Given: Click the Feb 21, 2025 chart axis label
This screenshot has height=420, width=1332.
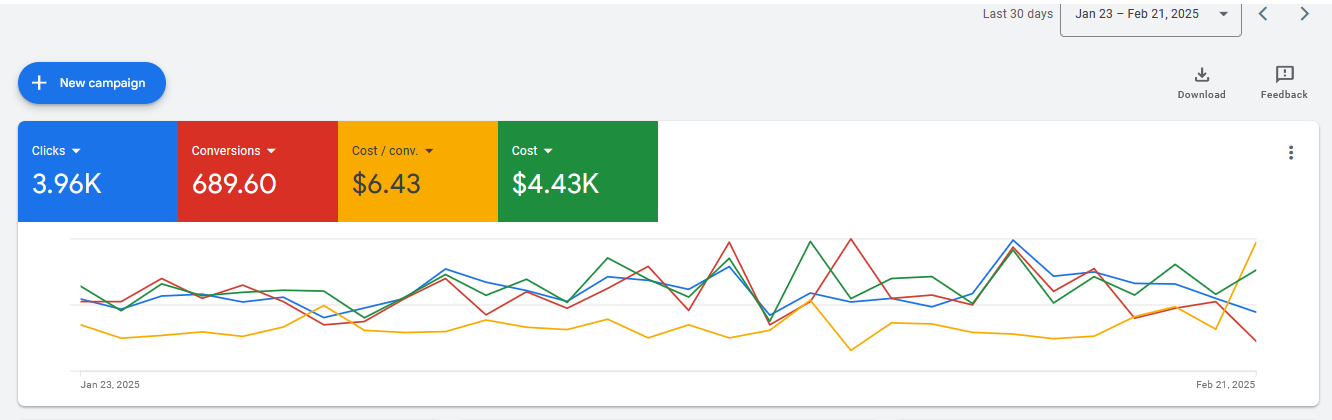Looking at the screenshot, I should [x=1225, y=385].
